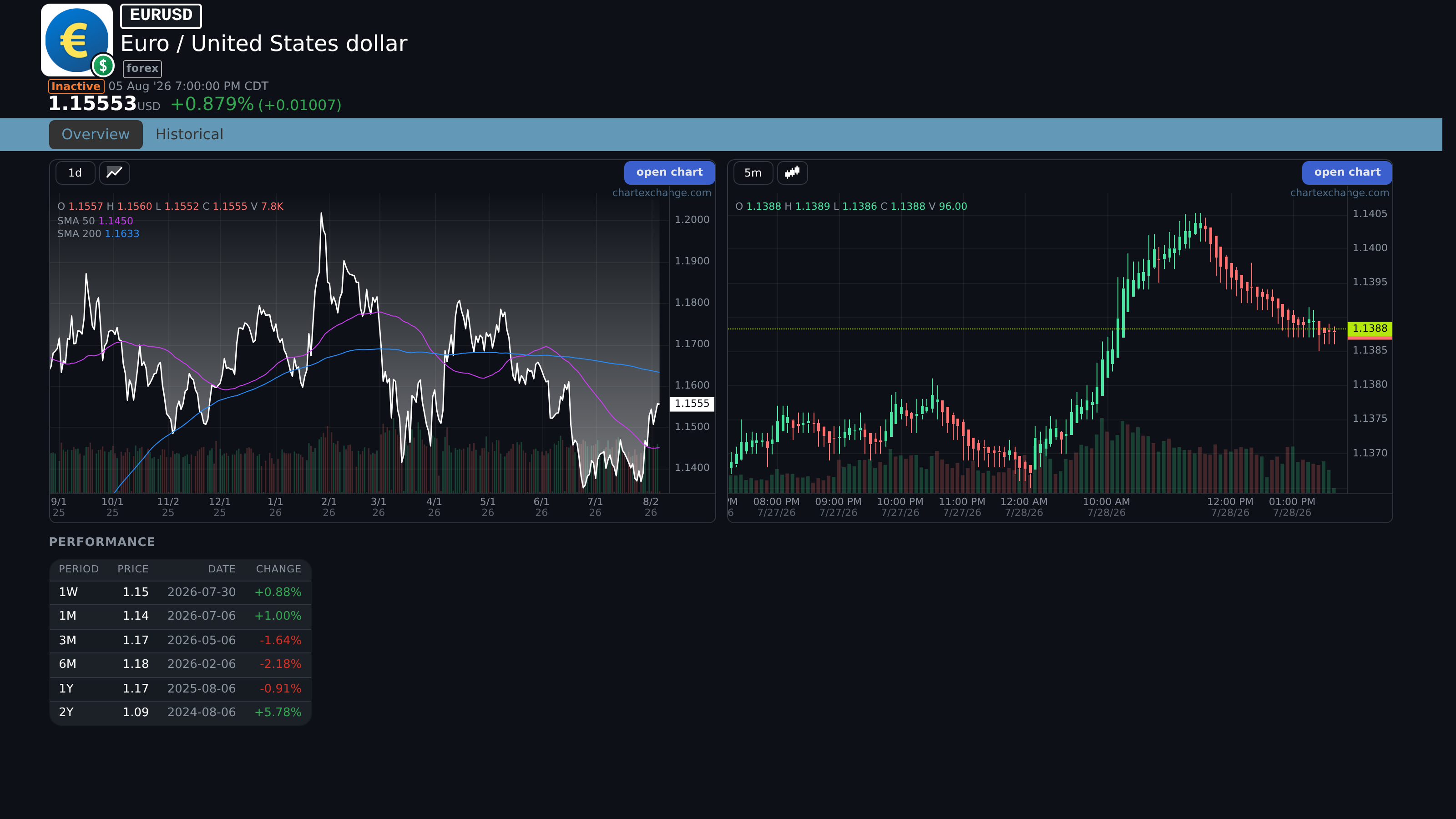Click the 6M date 2026-02-06

tap(201, 664)
